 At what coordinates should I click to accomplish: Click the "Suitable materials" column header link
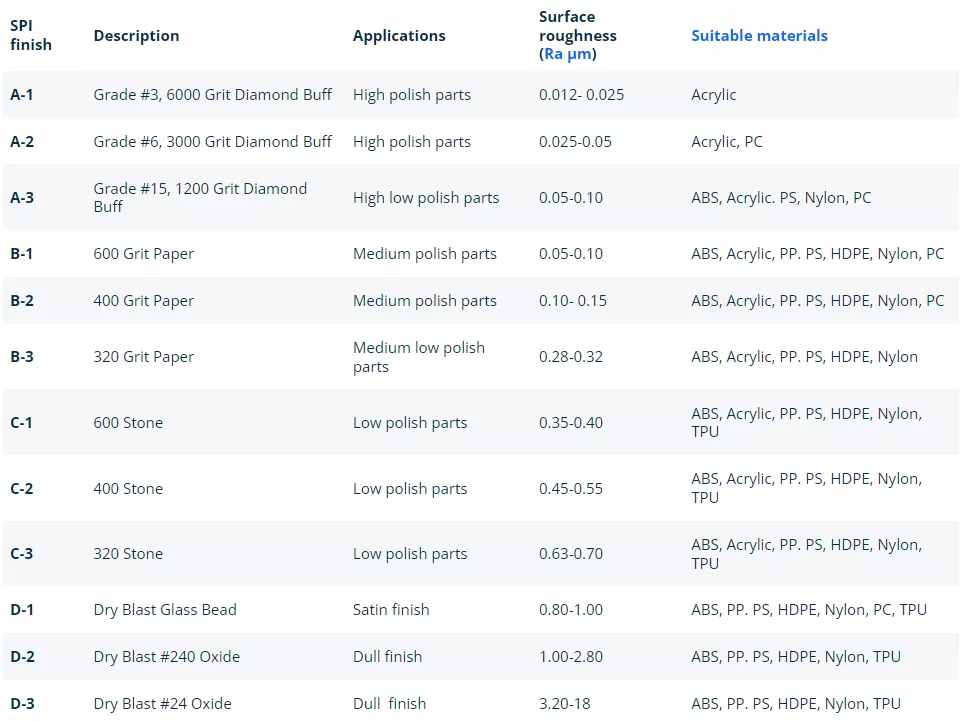pyautogui.click(x=759, y=36)
